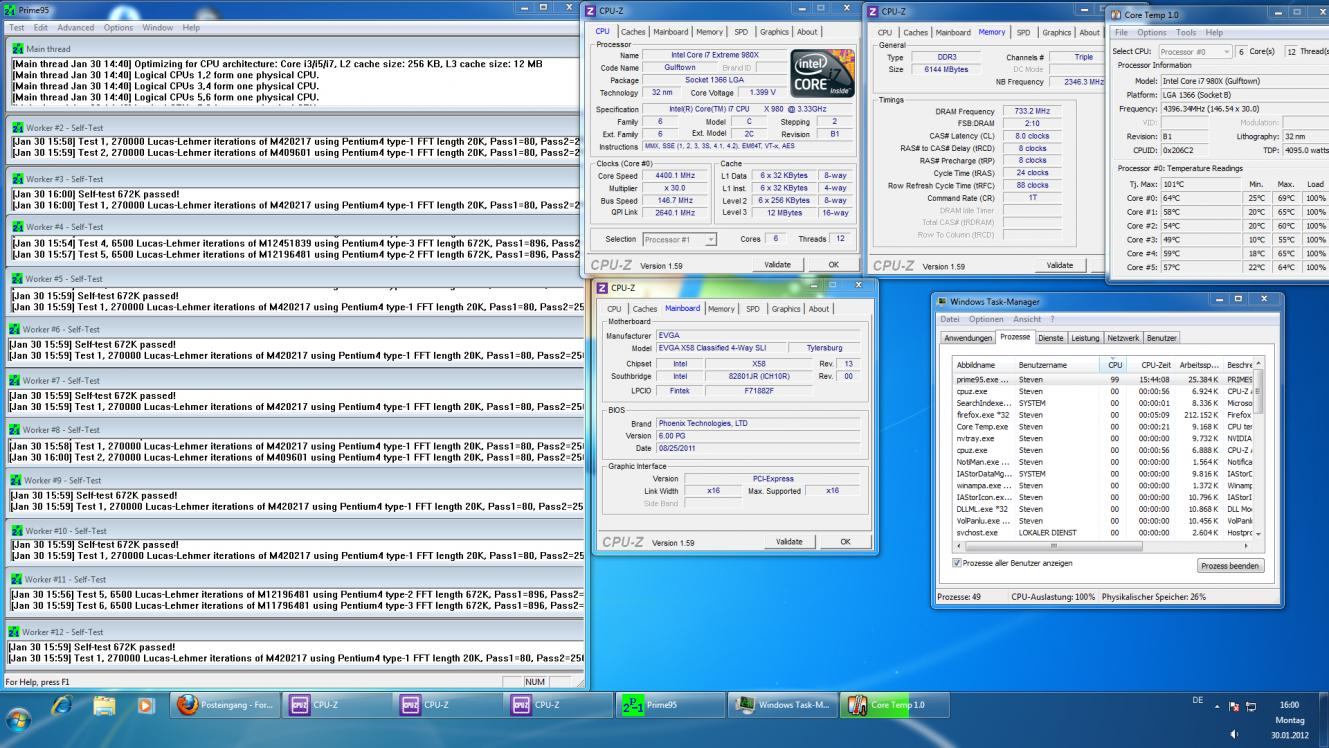1329x748 pixels.
Task: Click Validate in the CPU-Z Memory window
Action: point(1062,265)
